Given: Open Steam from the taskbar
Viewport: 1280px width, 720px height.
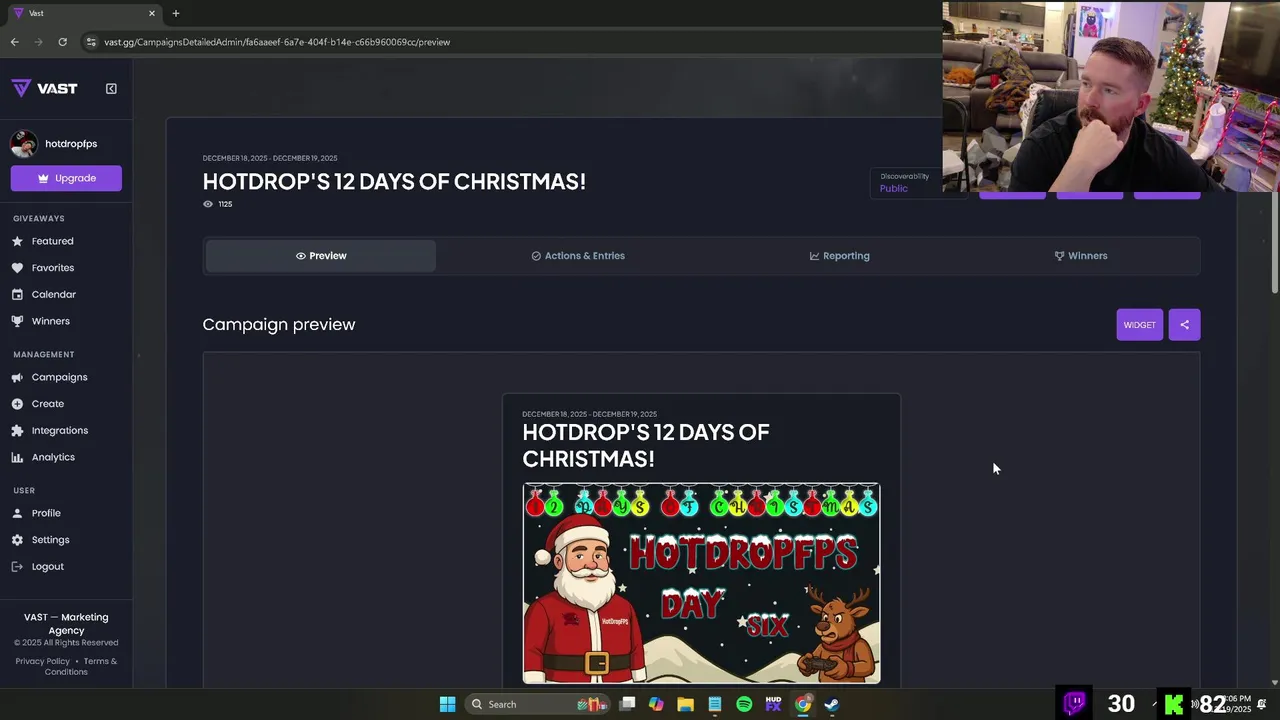Looking at the screenshot, I should click(x=831, y=704).
